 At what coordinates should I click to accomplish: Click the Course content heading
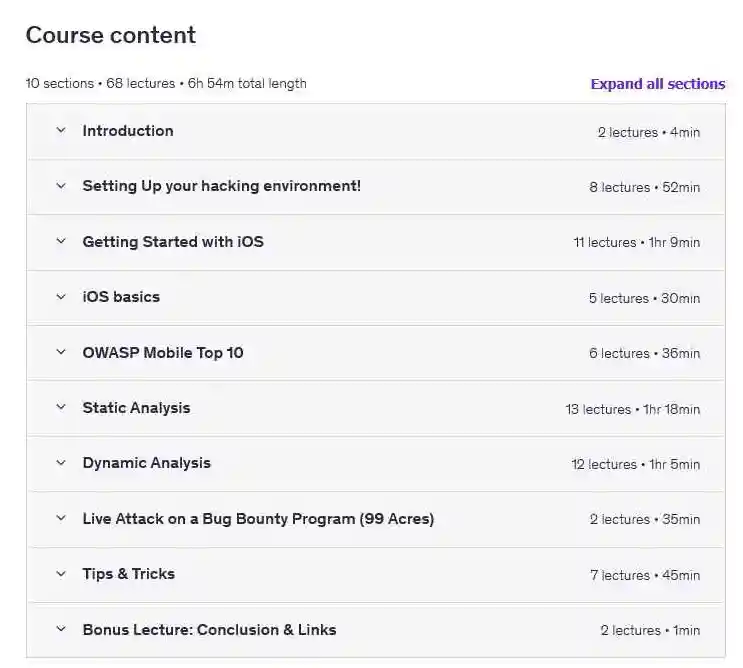111,35
